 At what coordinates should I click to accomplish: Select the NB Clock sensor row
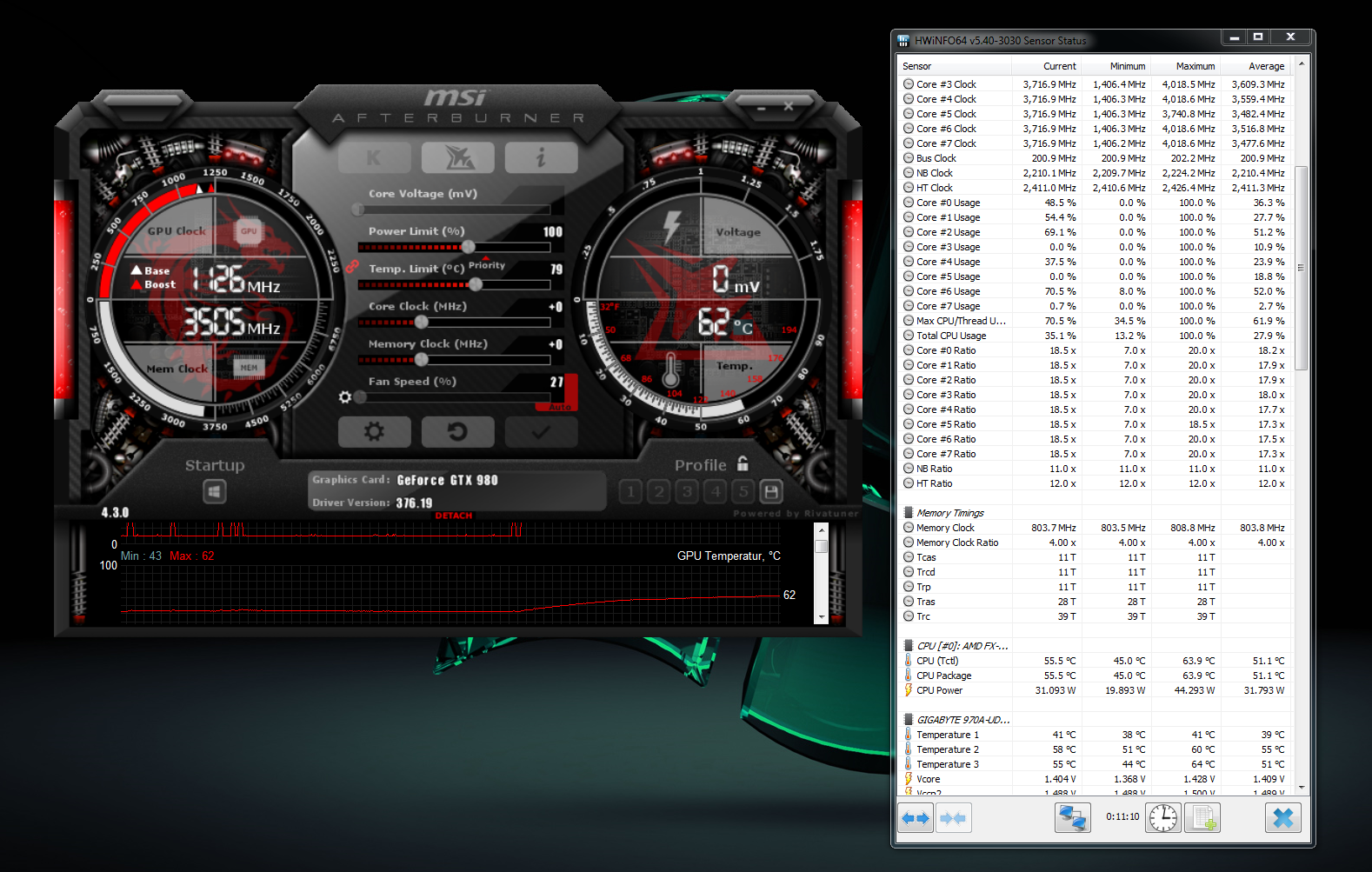1095,173
